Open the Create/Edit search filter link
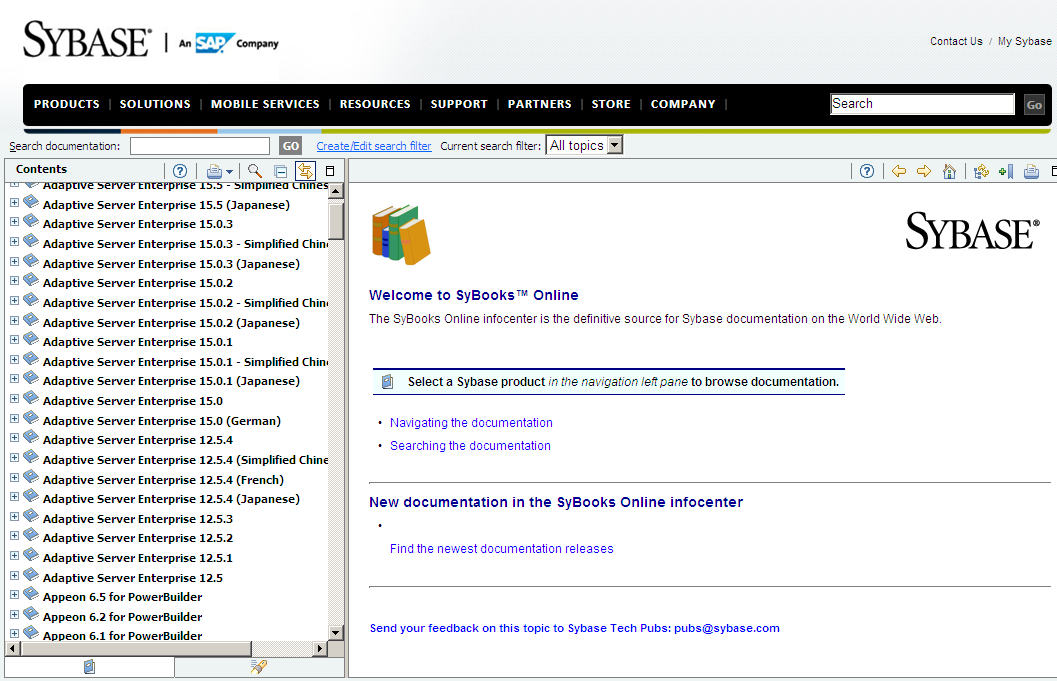Viewport: 1057px width, 681px height. 373,146
